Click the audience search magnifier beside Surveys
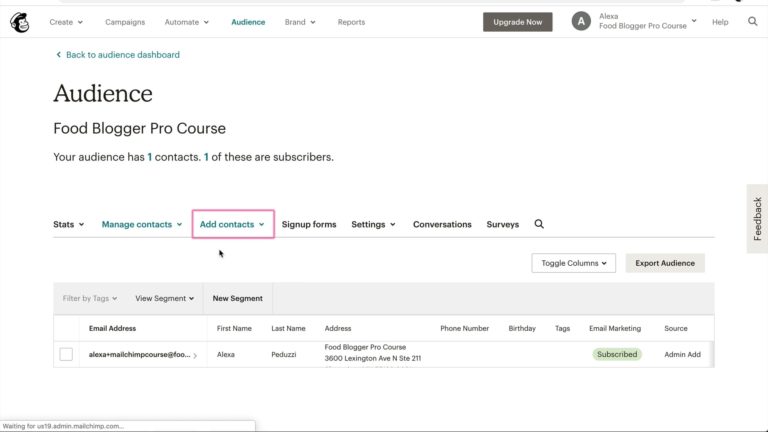This screenshot has height=432, width=768. pyautogui.click(x=539, y=224)
